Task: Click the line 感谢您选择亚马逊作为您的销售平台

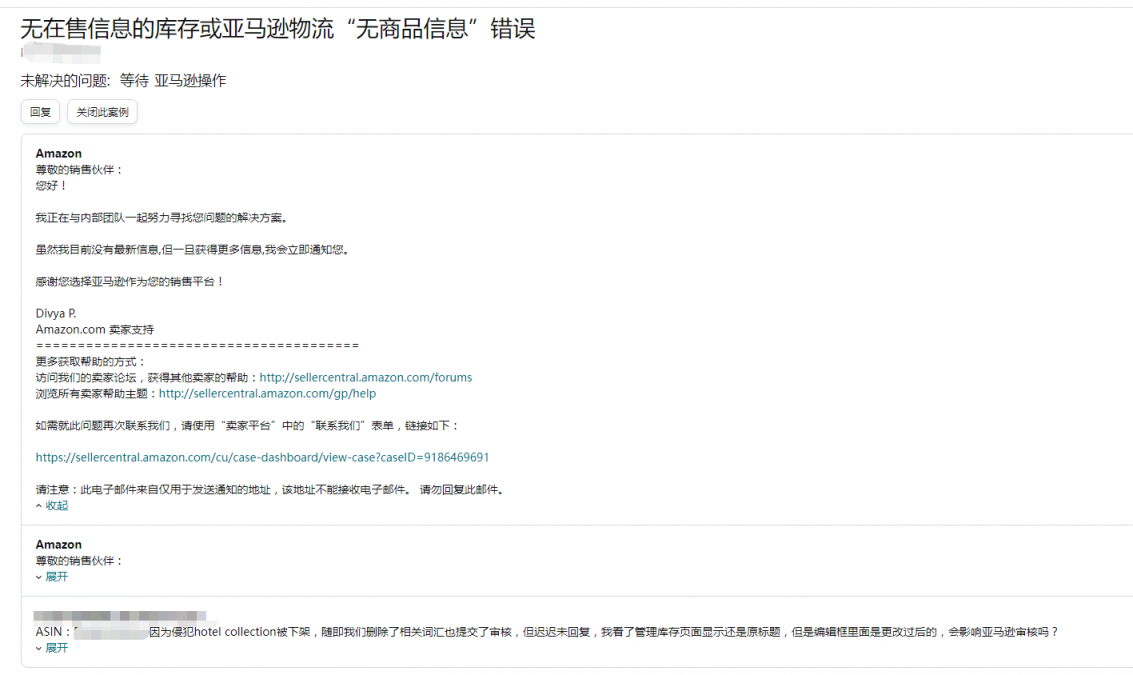Action: pyautogui.click(x=130, y=281)
